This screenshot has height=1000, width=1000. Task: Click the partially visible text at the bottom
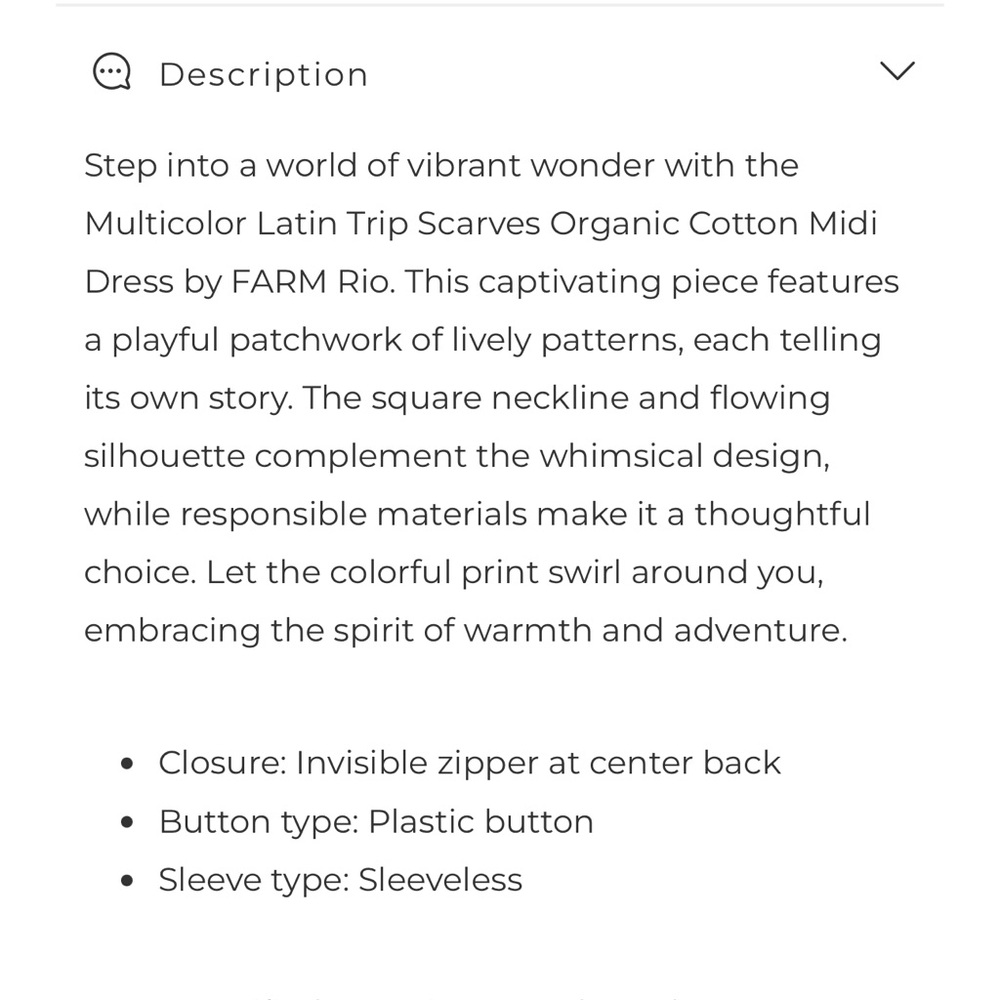(x=500, y=991)
